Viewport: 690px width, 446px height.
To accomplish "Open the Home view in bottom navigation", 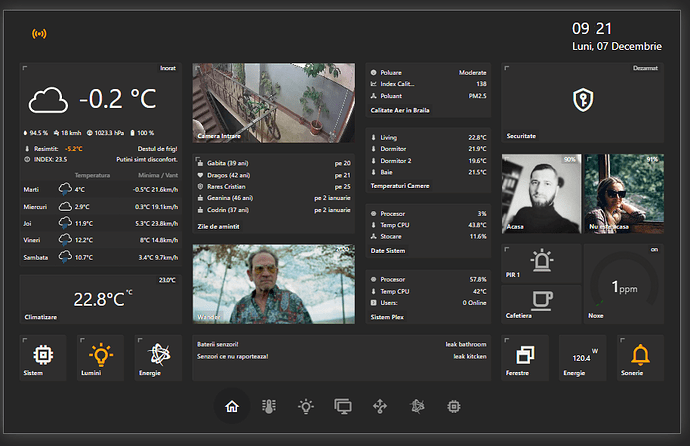I will tap(232, 406).
